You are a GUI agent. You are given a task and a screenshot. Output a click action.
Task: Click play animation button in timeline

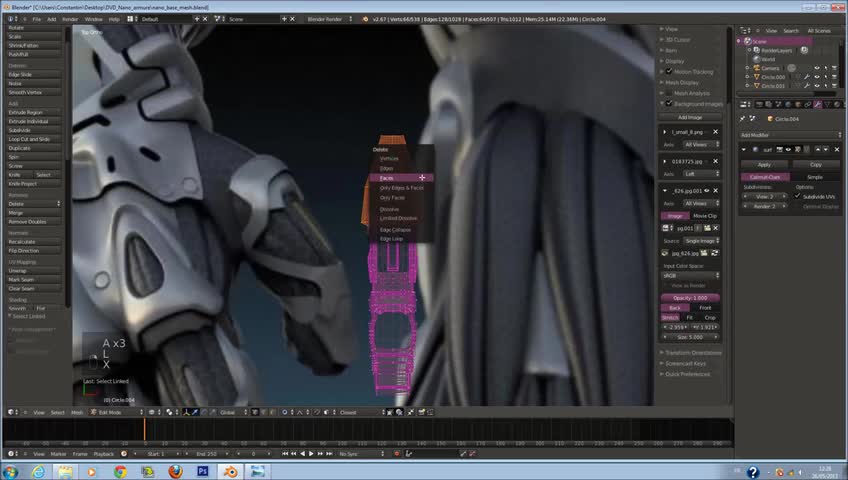click(311, 454)
